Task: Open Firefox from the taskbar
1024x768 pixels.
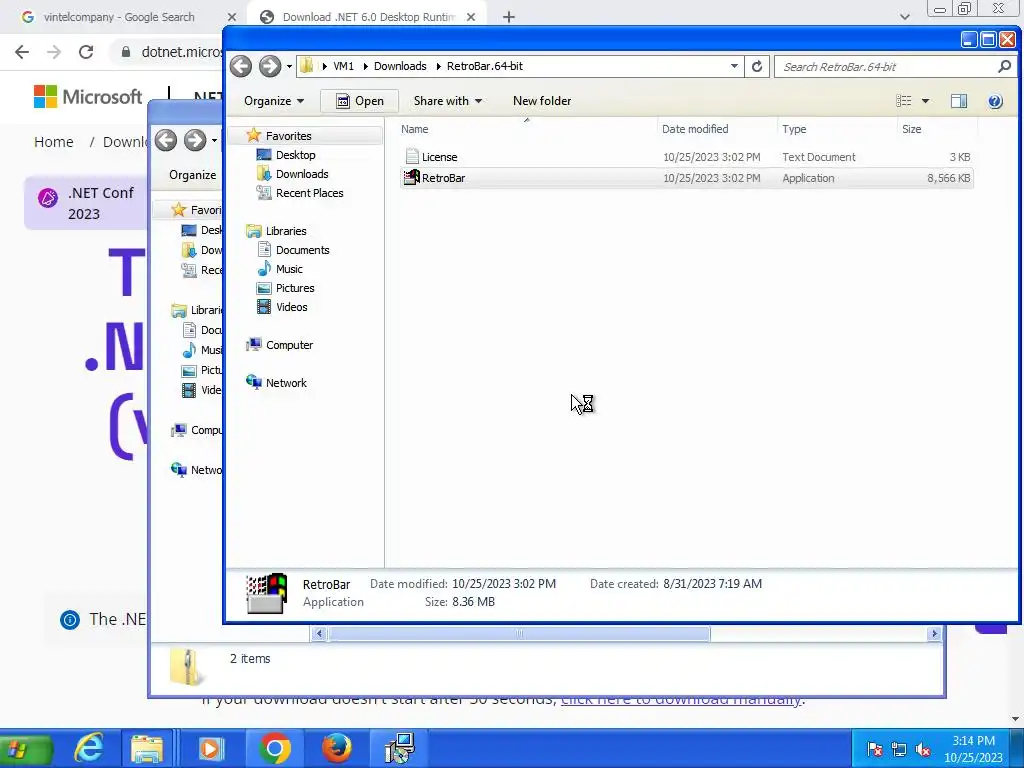Action: 336,748
